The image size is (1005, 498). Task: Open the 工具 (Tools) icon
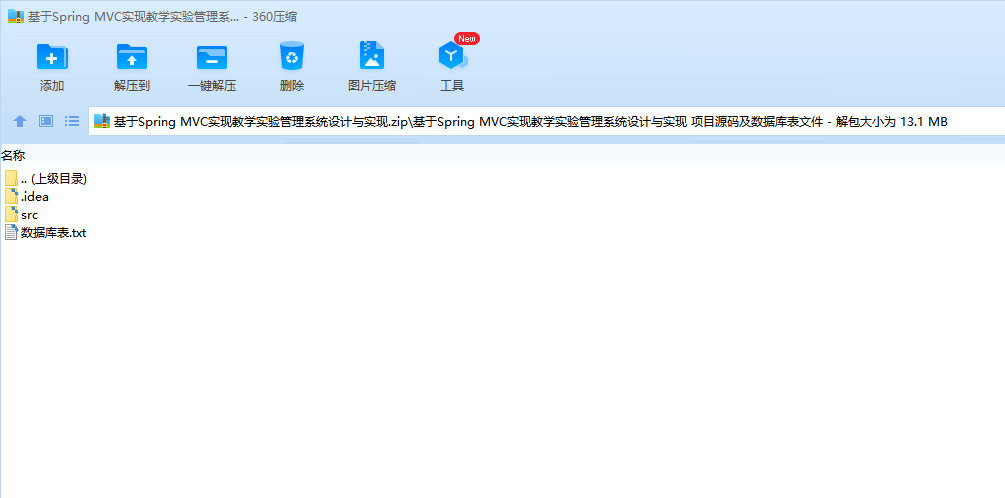pos(452,56)
